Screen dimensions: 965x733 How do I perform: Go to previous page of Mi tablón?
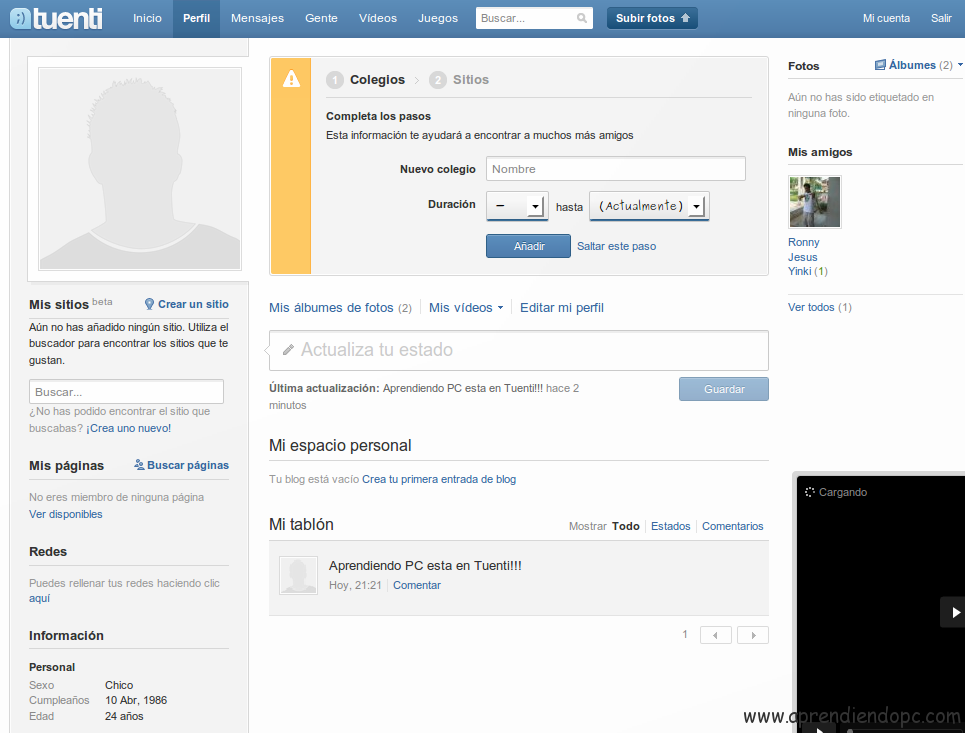point(716,635)
